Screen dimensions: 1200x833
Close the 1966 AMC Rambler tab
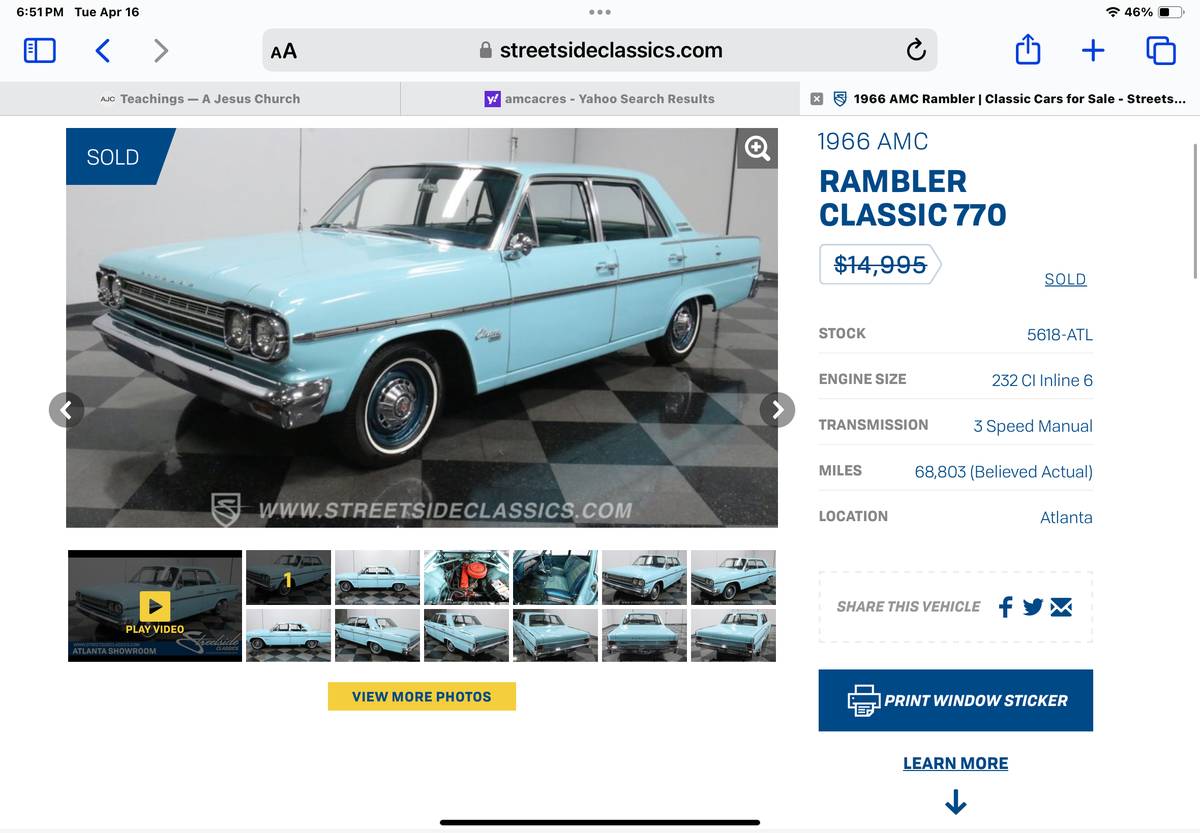click(x=816, y=99)
